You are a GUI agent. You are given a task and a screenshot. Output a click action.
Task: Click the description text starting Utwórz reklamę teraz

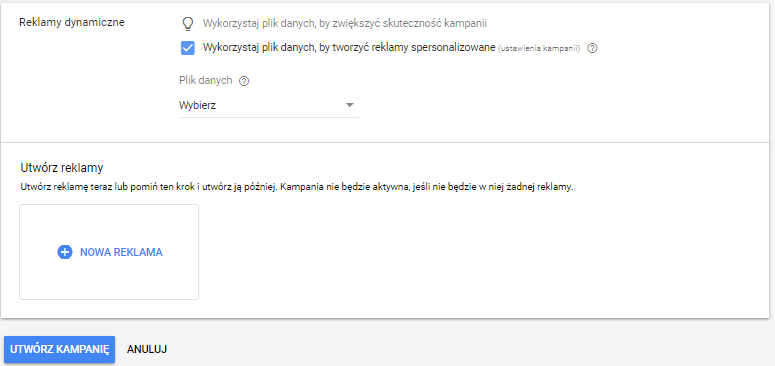point(297,188)
